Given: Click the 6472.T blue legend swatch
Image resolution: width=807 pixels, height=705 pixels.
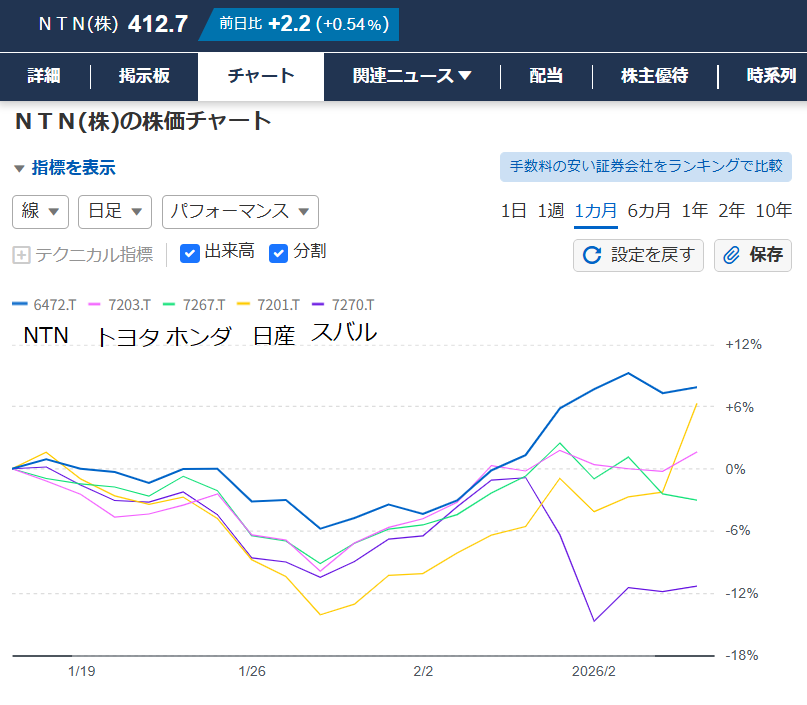Looking at the screenshot, I should coord(20,304).
